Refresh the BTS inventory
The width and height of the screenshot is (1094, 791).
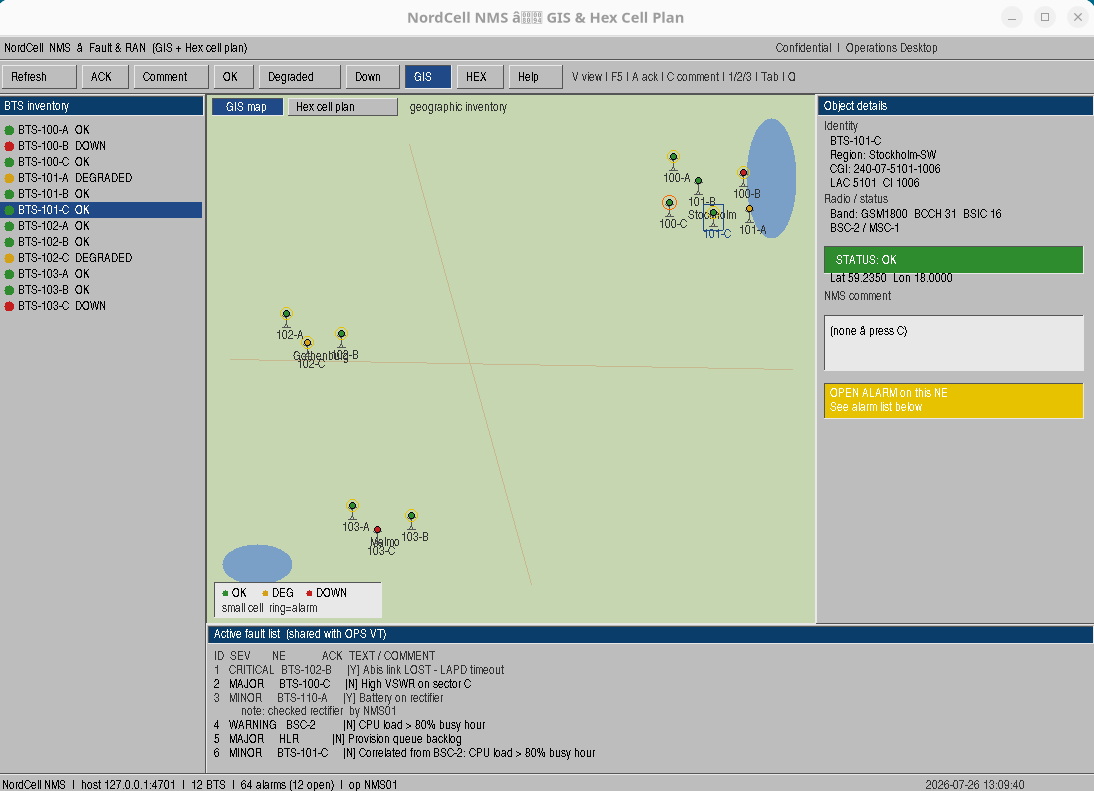click(39, 77)
